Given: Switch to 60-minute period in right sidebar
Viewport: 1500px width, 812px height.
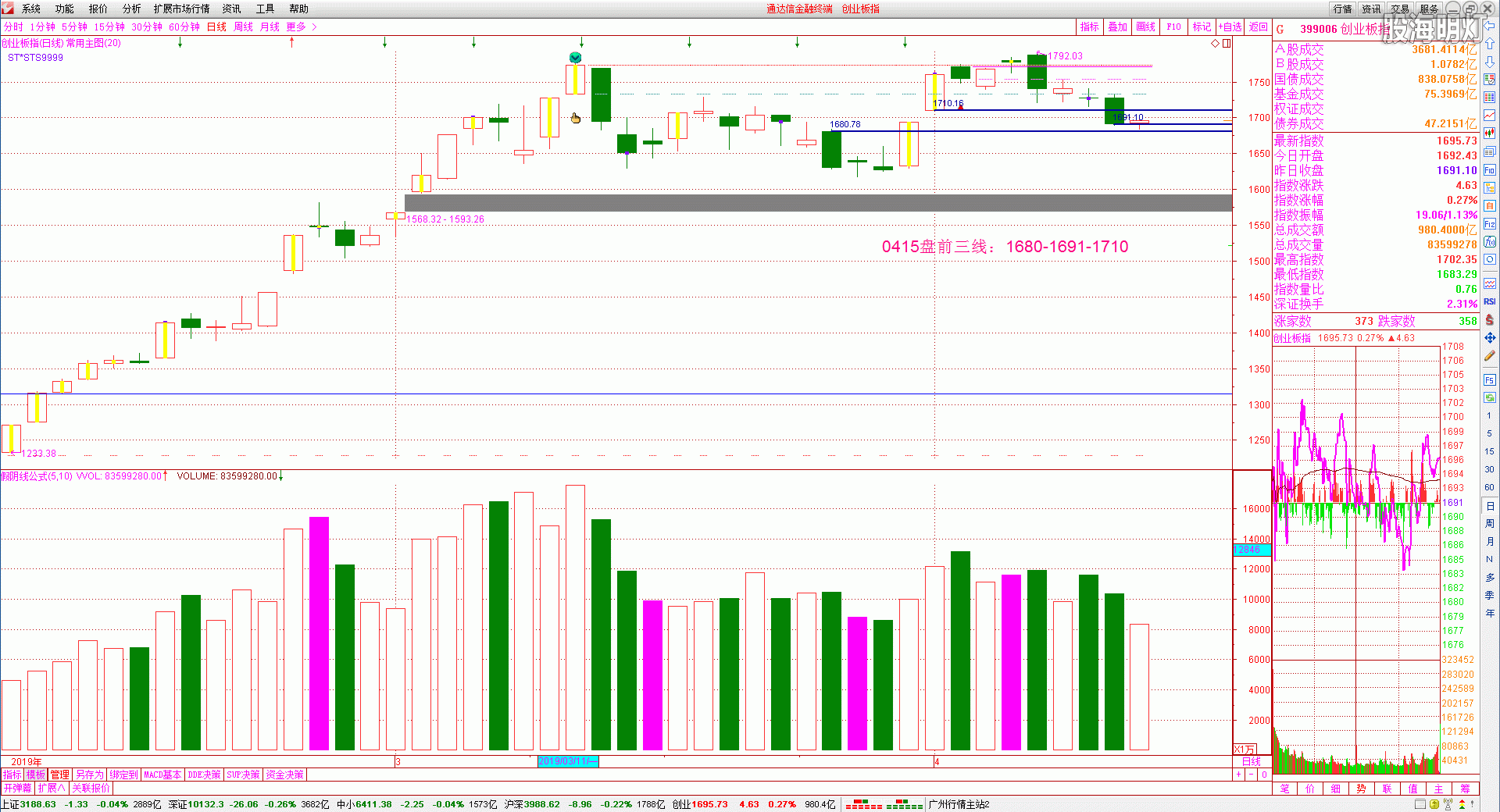Looking at the screenshot, I should pos(1490,487).
